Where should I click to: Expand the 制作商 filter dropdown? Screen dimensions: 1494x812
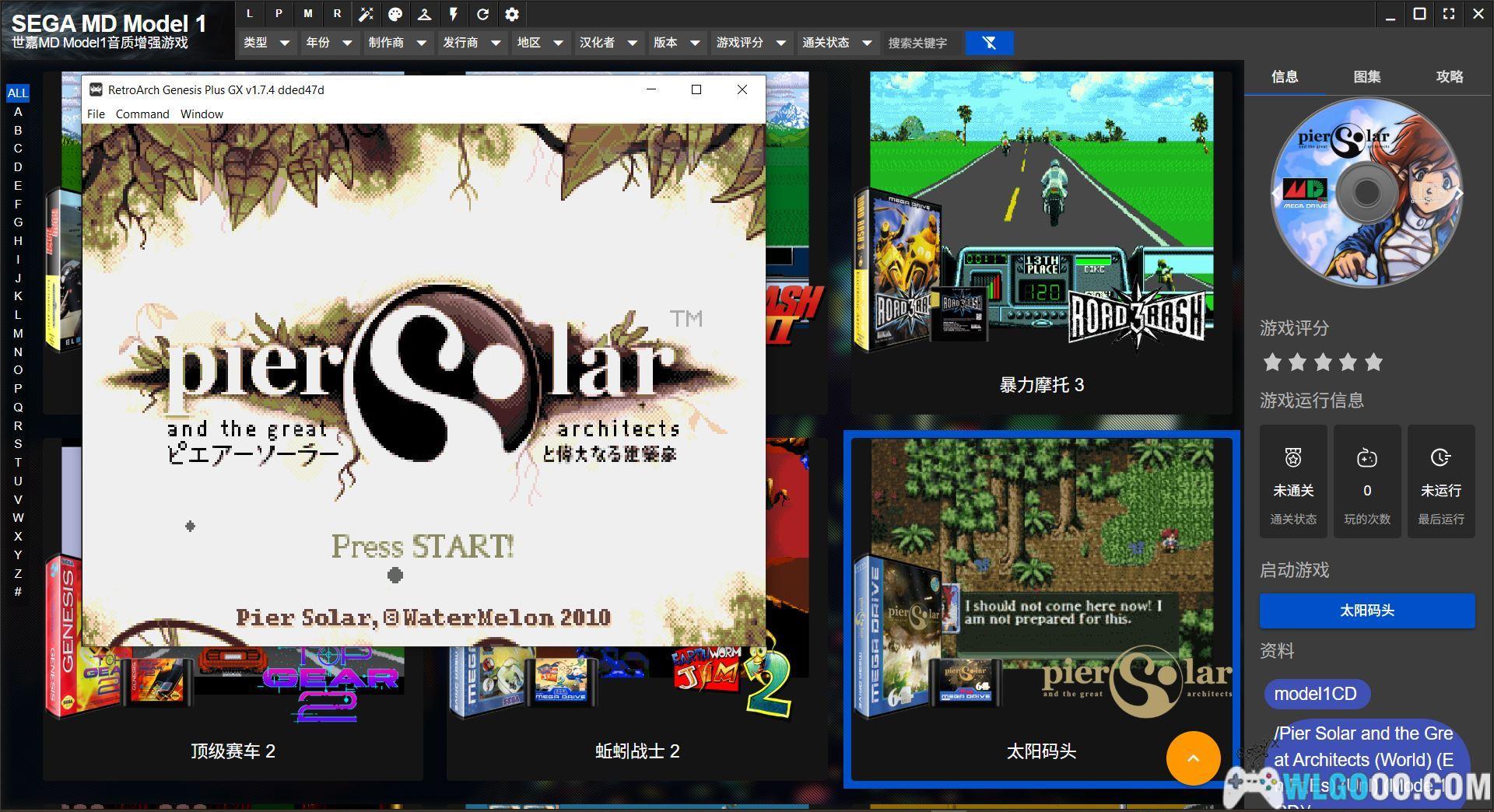[x=398, y=43]
